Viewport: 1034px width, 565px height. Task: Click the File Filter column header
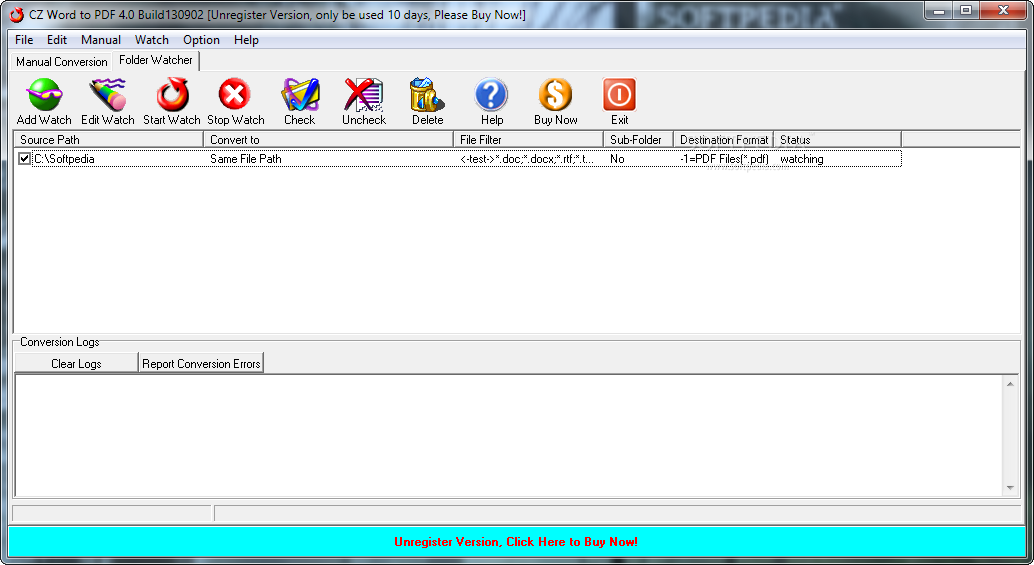529,140
